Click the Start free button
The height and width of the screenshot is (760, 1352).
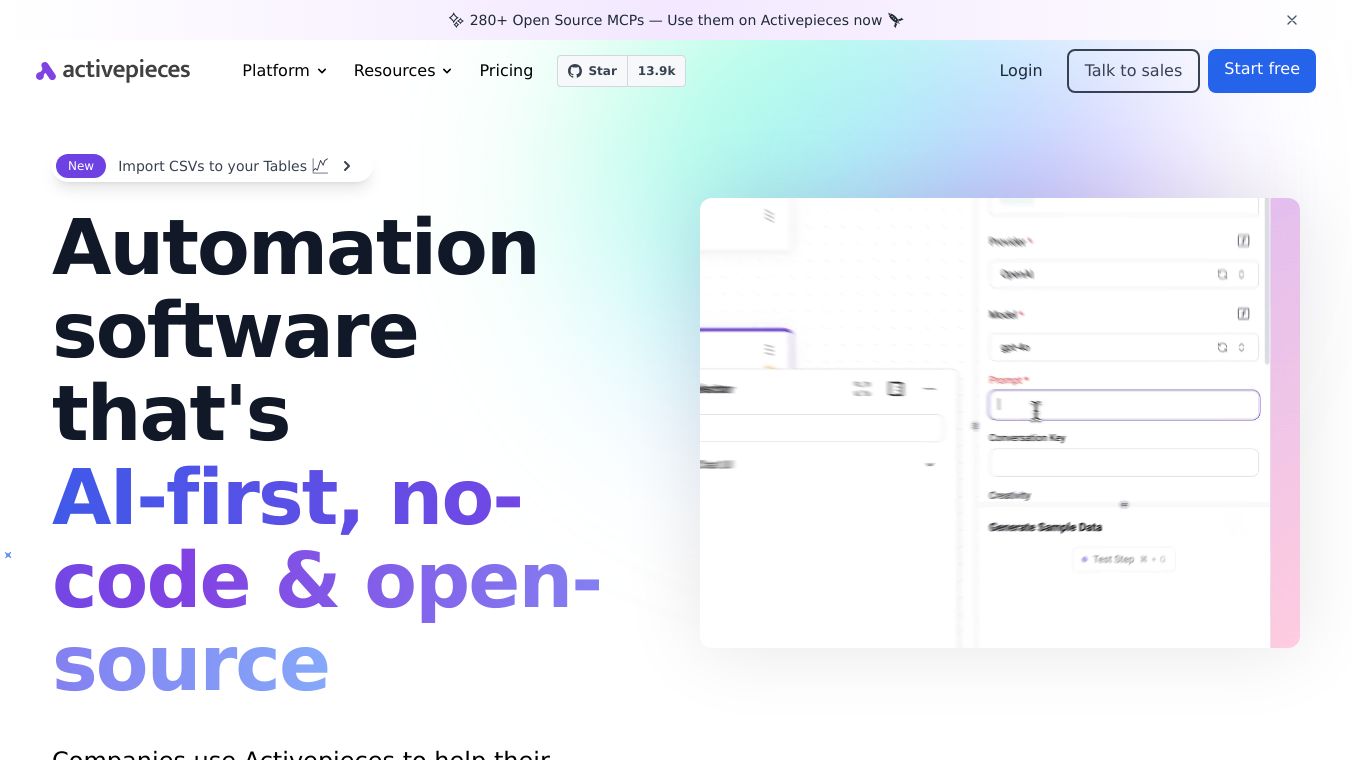[1262, 71]
